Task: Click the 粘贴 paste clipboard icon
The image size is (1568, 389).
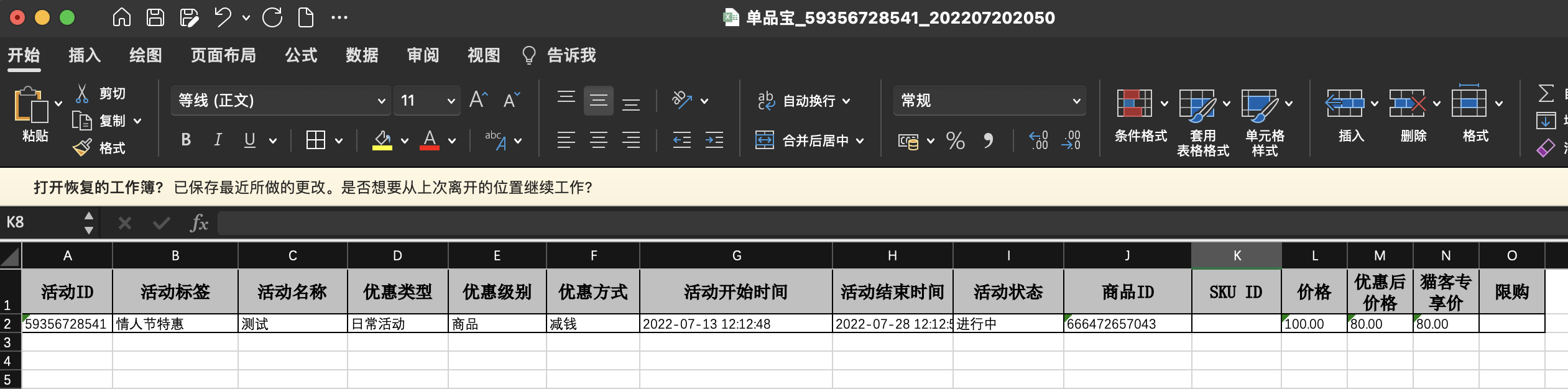Action: tap(31, 104)
